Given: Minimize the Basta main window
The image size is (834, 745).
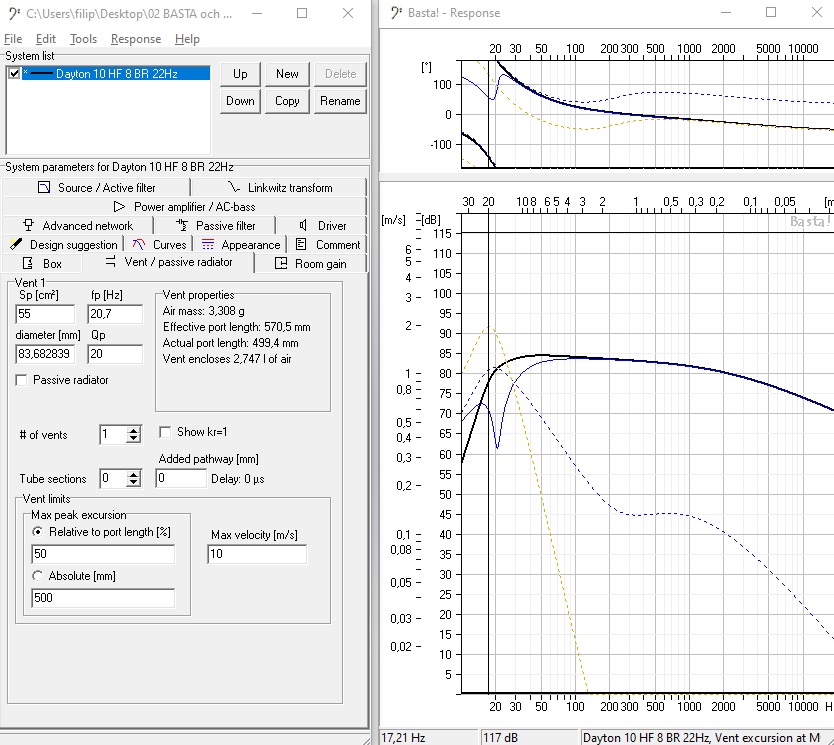Looking at the screenshot, I should point(257,13).
